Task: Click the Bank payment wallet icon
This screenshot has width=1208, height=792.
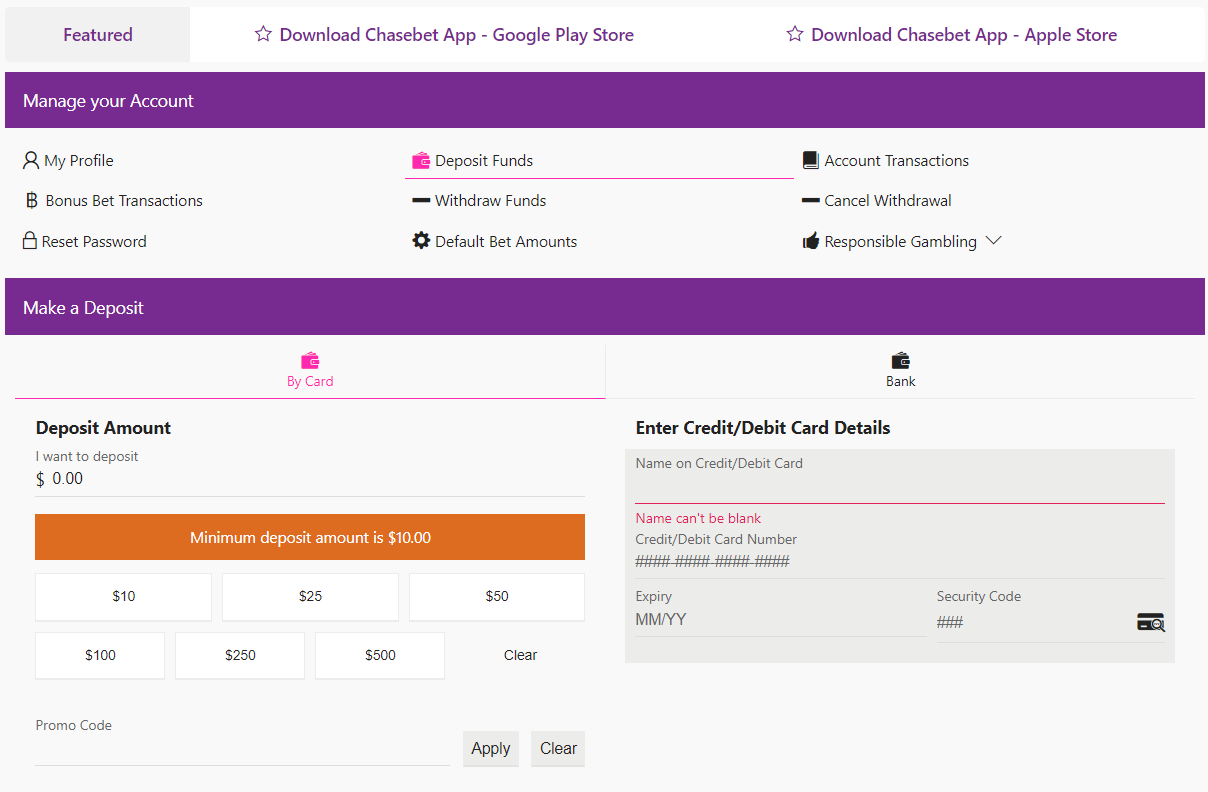Action: pyautogui.click(x=900, y=359)
